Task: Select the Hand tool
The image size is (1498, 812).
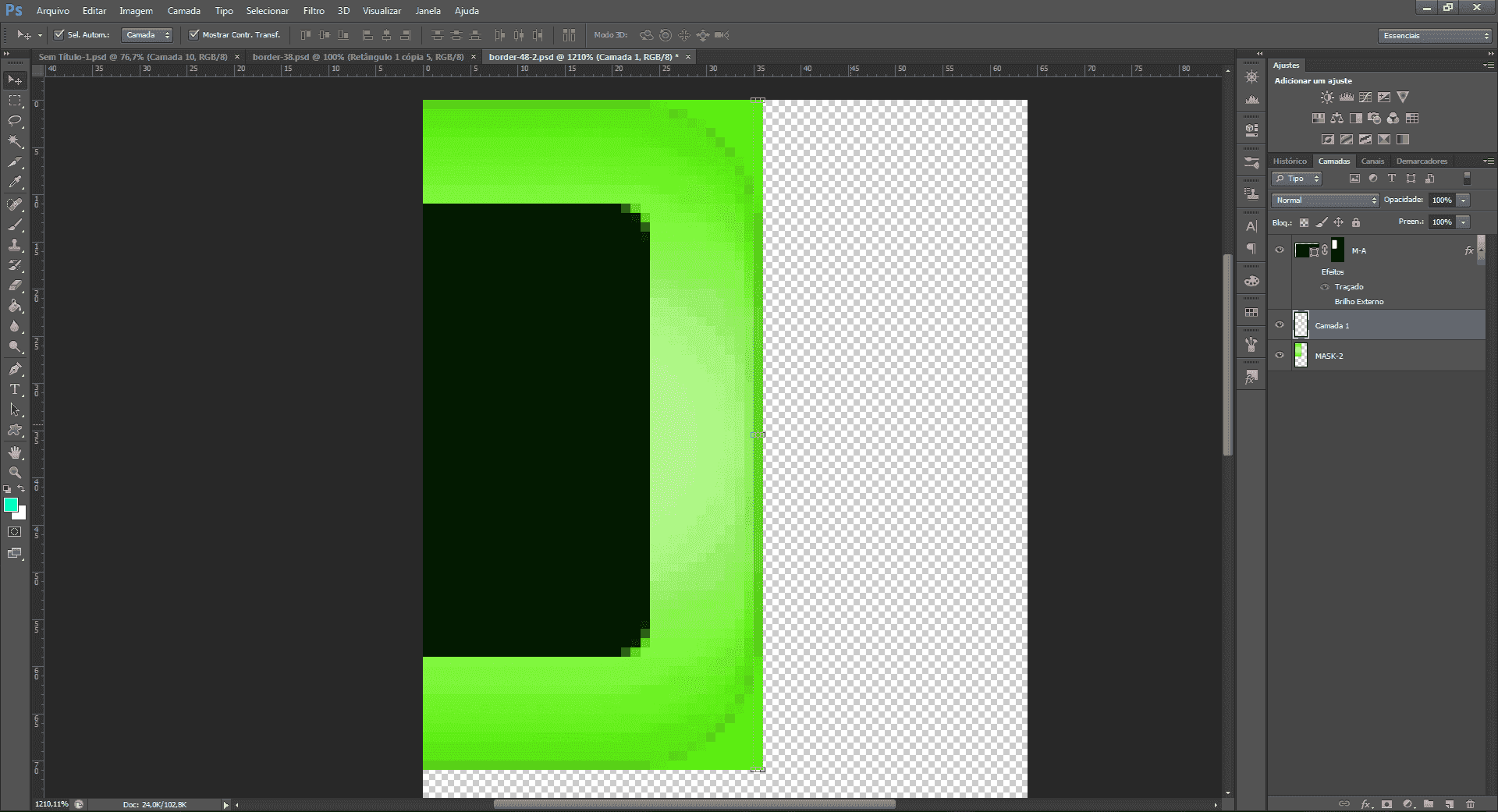Action: click(15, 452)
